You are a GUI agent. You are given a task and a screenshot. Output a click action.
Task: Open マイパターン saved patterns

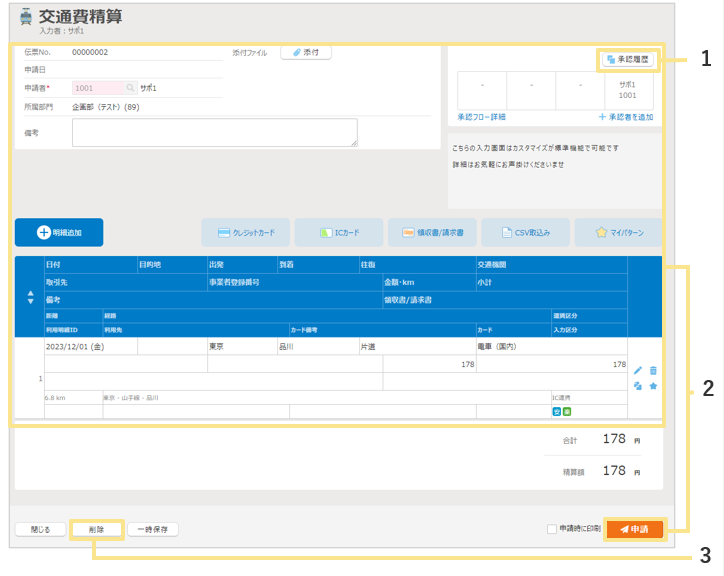pyautogui.click(x=620, y=232)
